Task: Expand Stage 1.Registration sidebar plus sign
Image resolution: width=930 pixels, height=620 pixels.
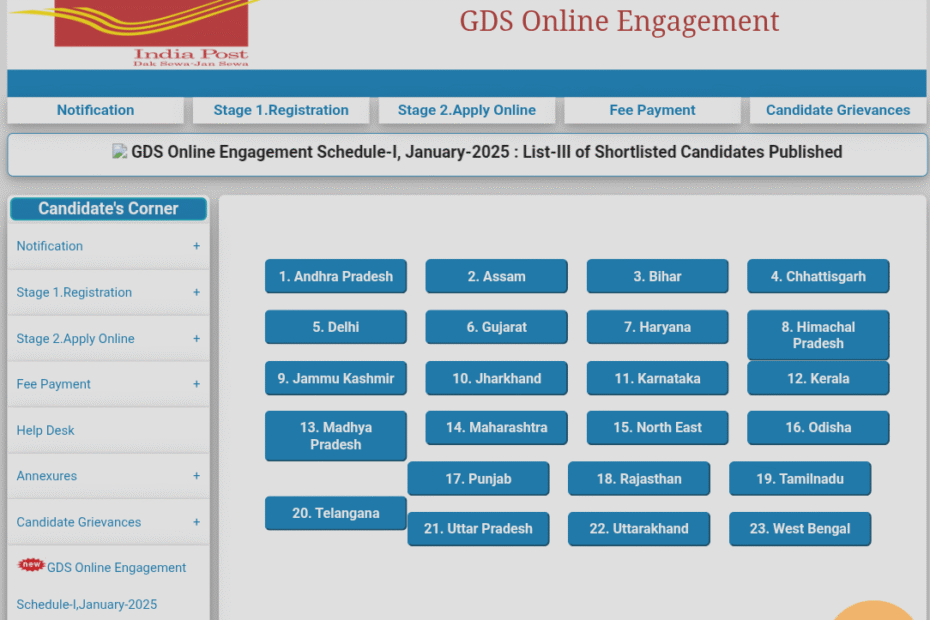Action: (x=196, y=292)
